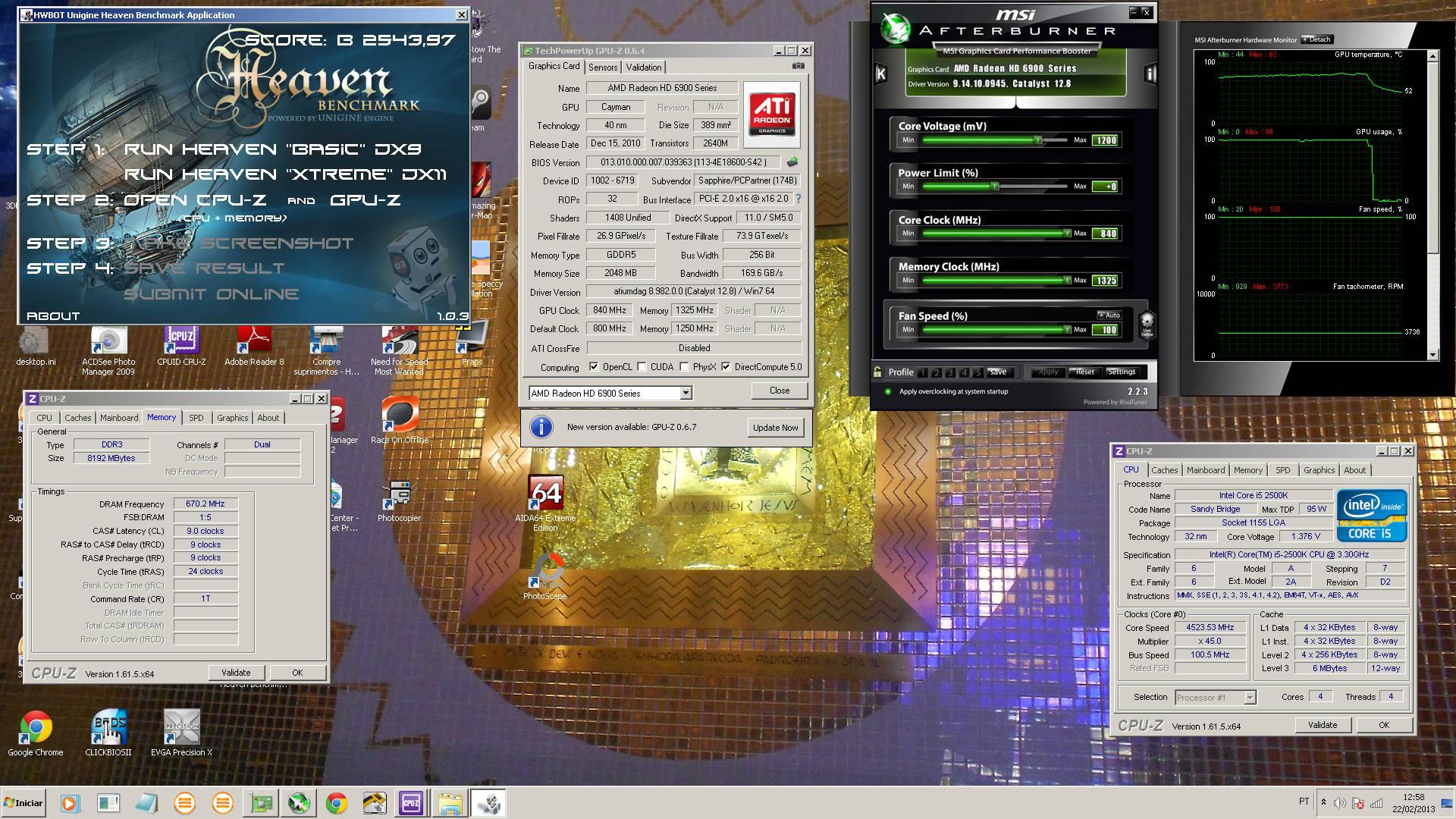Viewport: 1456px width, 819px height.
Task: Click Update Now in GPU-Z notification
Action: (x=775, y=428)
